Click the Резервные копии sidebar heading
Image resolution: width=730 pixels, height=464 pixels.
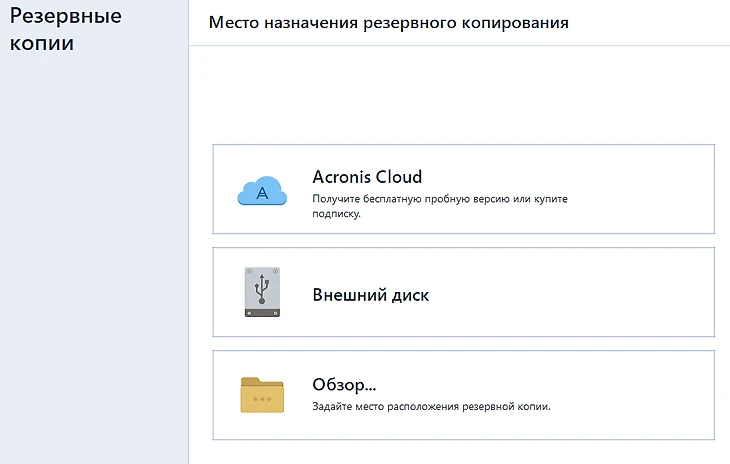pos(65,30)
